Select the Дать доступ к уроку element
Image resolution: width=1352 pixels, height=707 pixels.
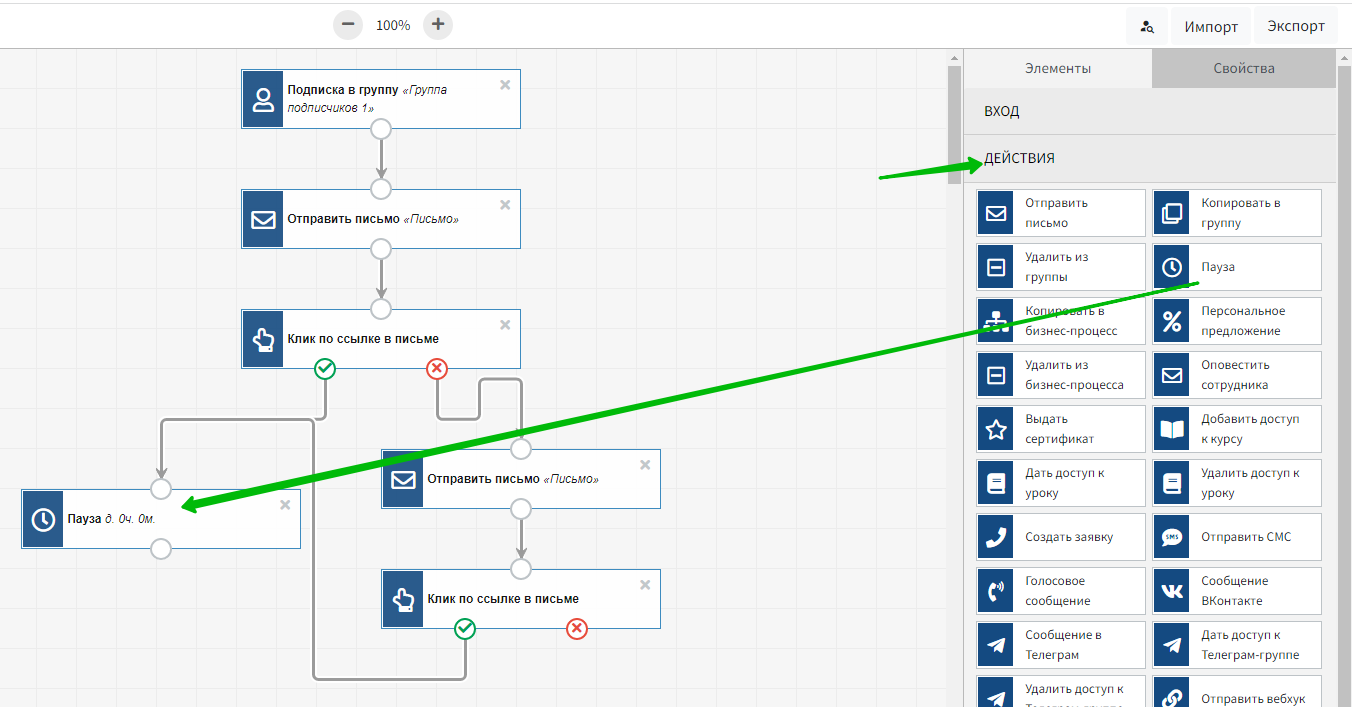point(1061,483)
